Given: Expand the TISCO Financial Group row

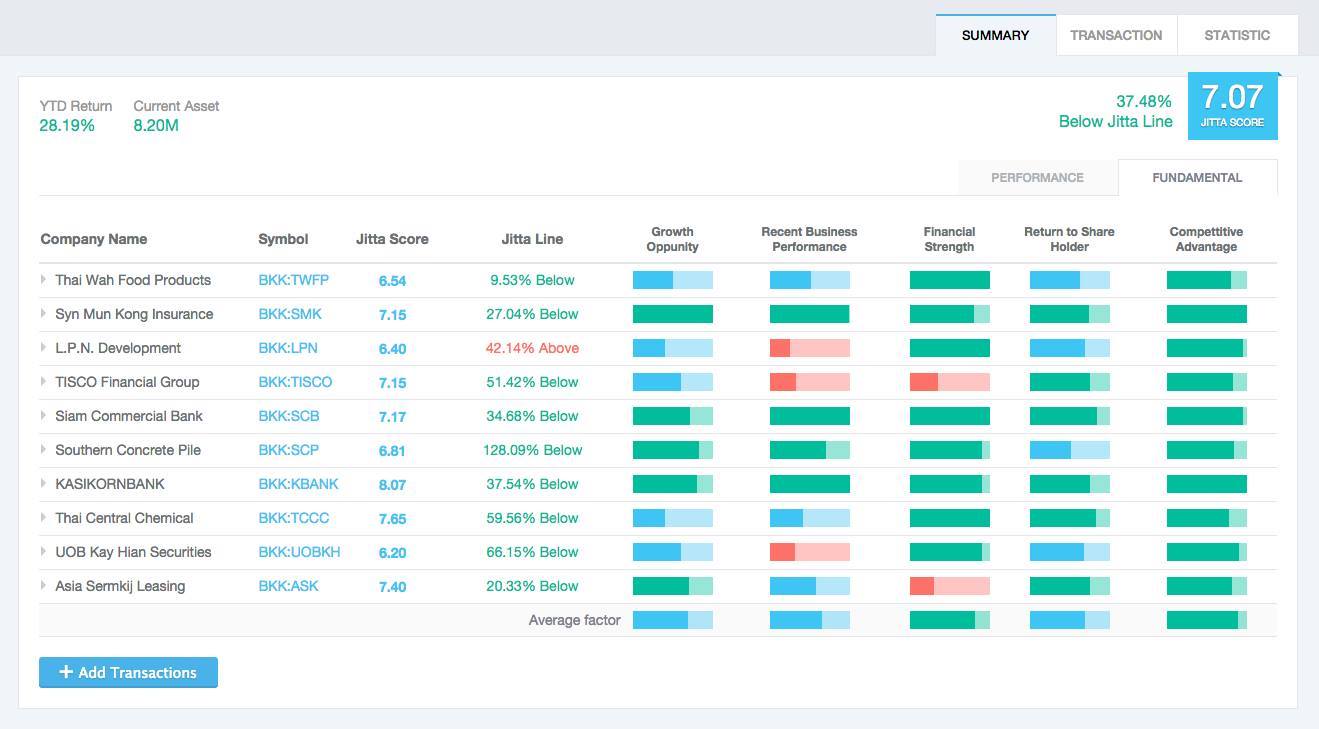Looking at the screenshot, I should pos(44,382).
